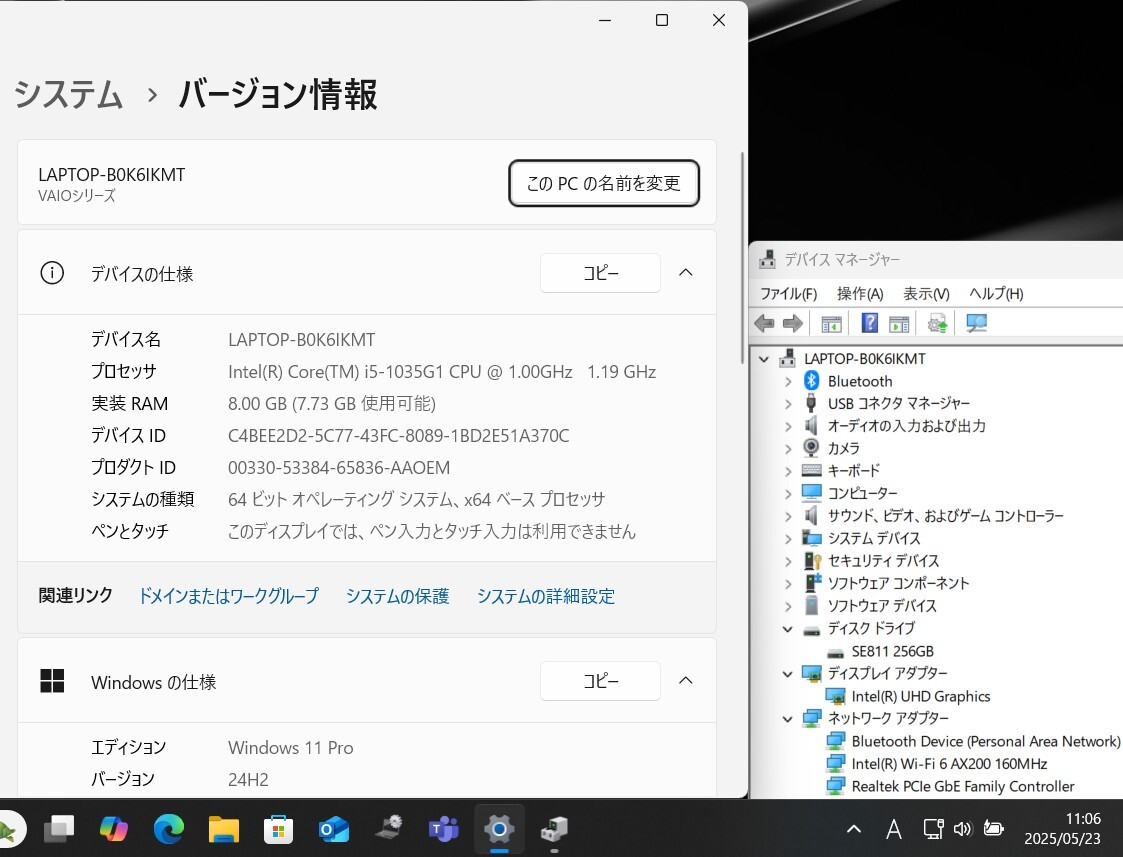The width and height of the screenshot is (1123, 857).
Task: Click product ID 00330-53384-65836-AAOEM
Action: (339, 468)
